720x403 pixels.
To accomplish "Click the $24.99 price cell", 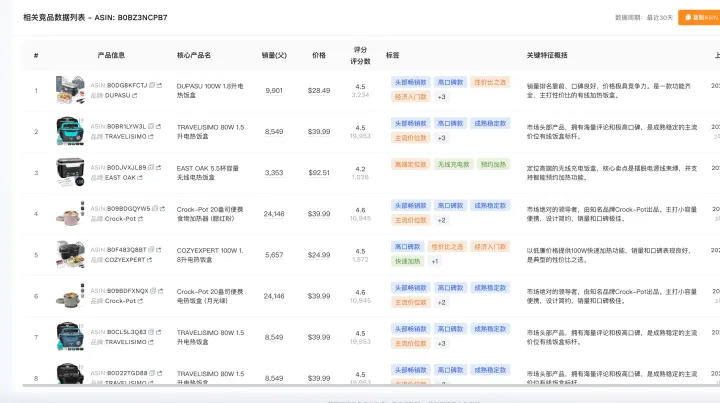I will tap(319, 255).
